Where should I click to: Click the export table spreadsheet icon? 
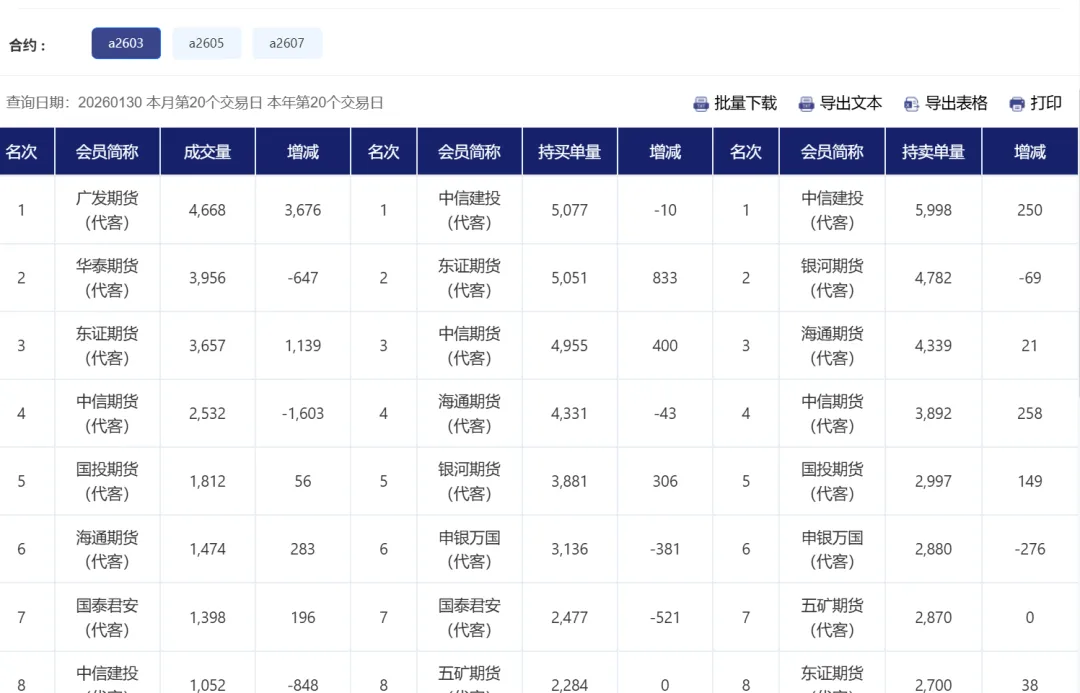pyautogui.click(x=911, y=104)
